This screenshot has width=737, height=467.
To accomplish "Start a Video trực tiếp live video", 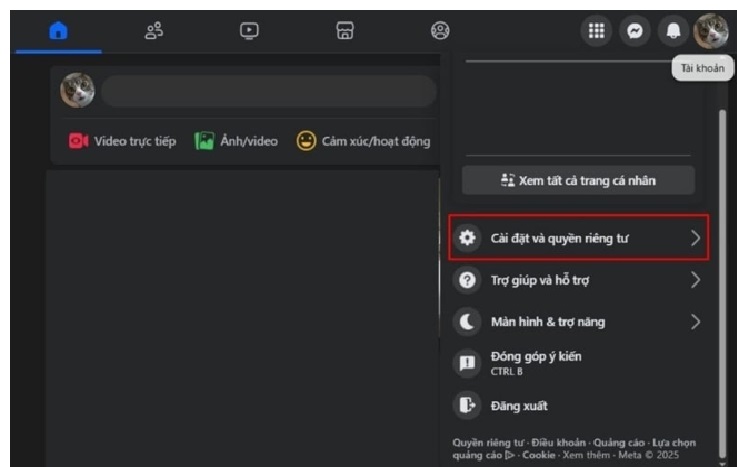I will (122, 141).
